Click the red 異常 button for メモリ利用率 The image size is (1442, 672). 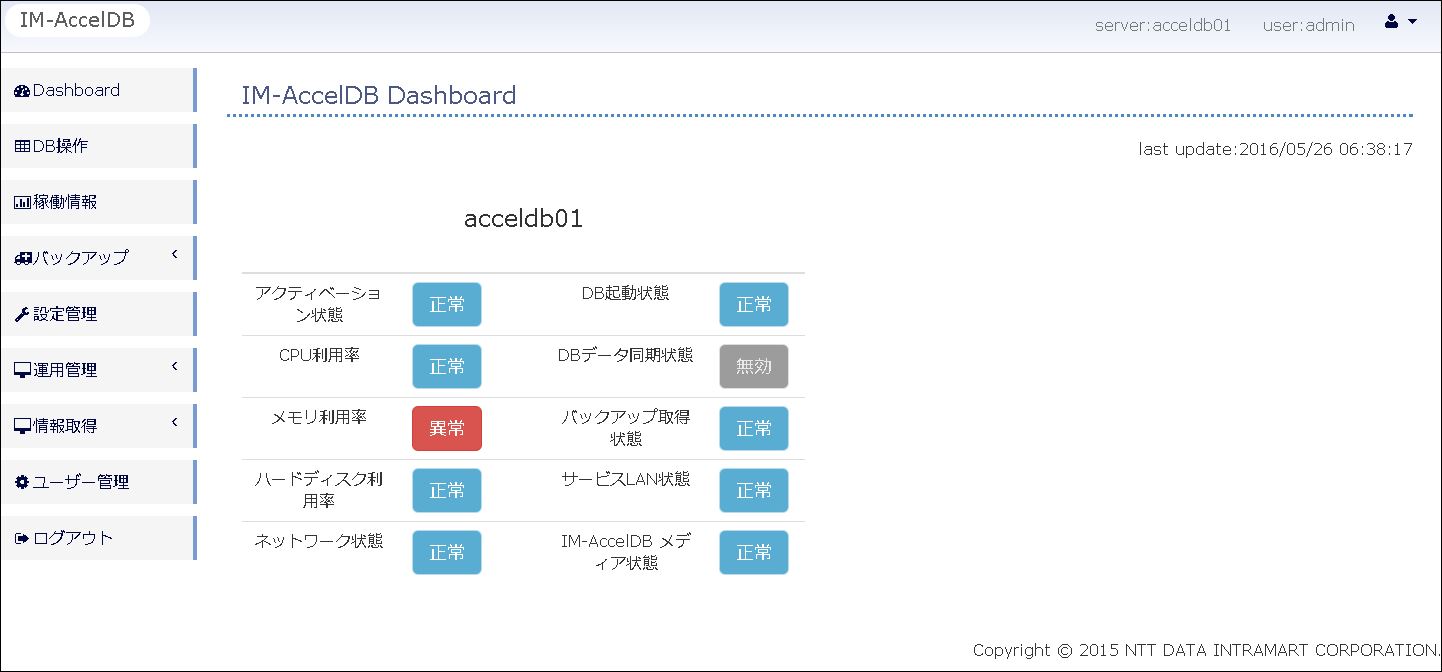click(x=447, y=429)
